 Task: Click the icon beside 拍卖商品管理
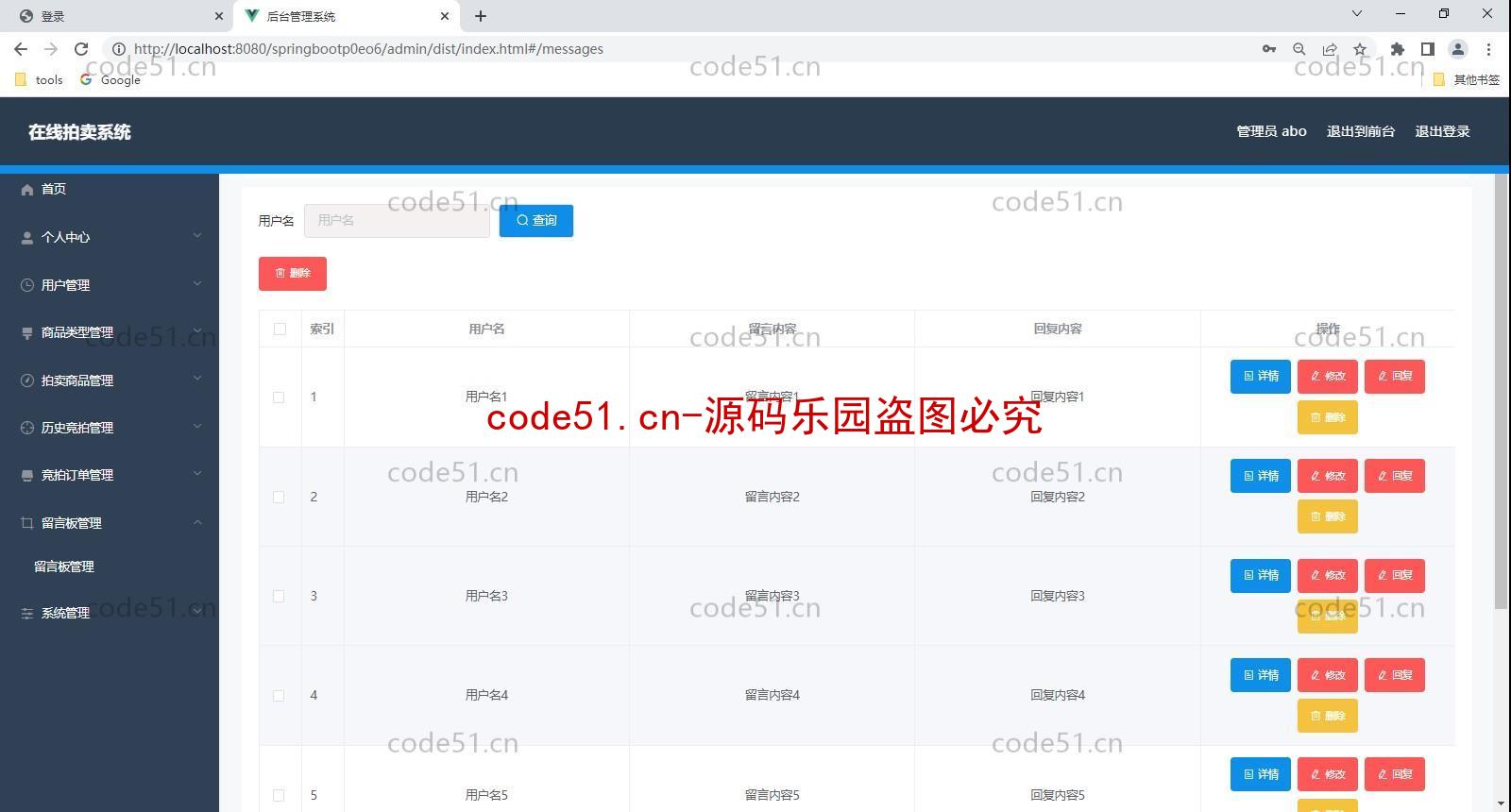pyautogui.click(x=27, y=381)
